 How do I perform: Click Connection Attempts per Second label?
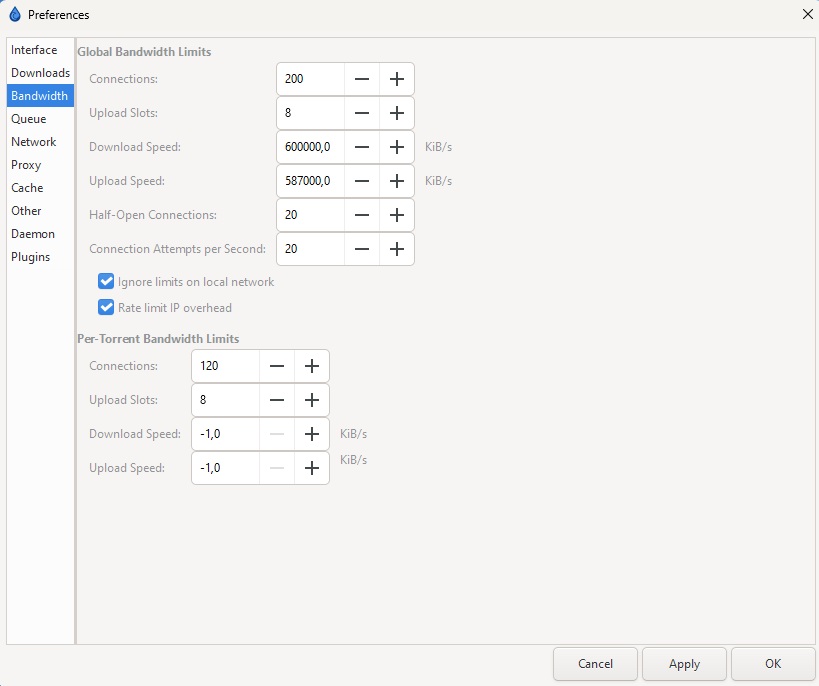(178, 249)
